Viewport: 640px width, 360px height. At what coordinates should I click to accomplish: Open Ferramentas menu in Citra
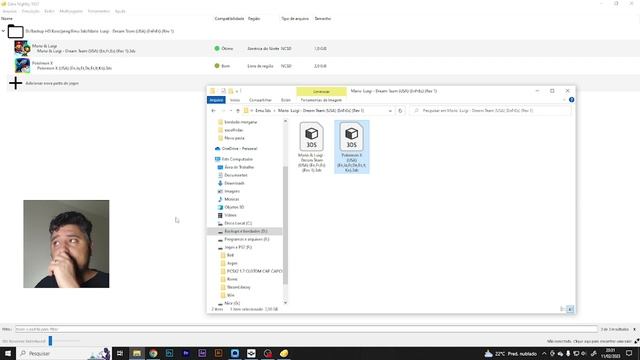(x=99, y=11)
